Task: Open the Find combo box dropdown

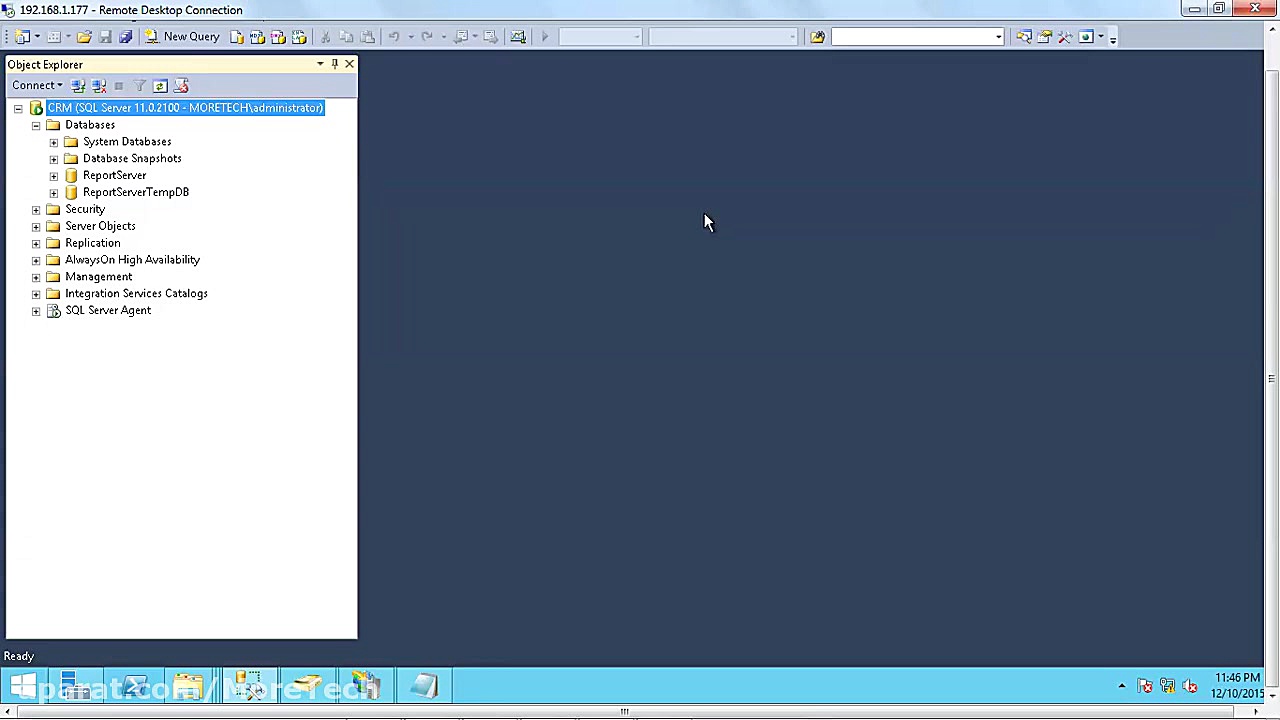Action: (998, 37)
